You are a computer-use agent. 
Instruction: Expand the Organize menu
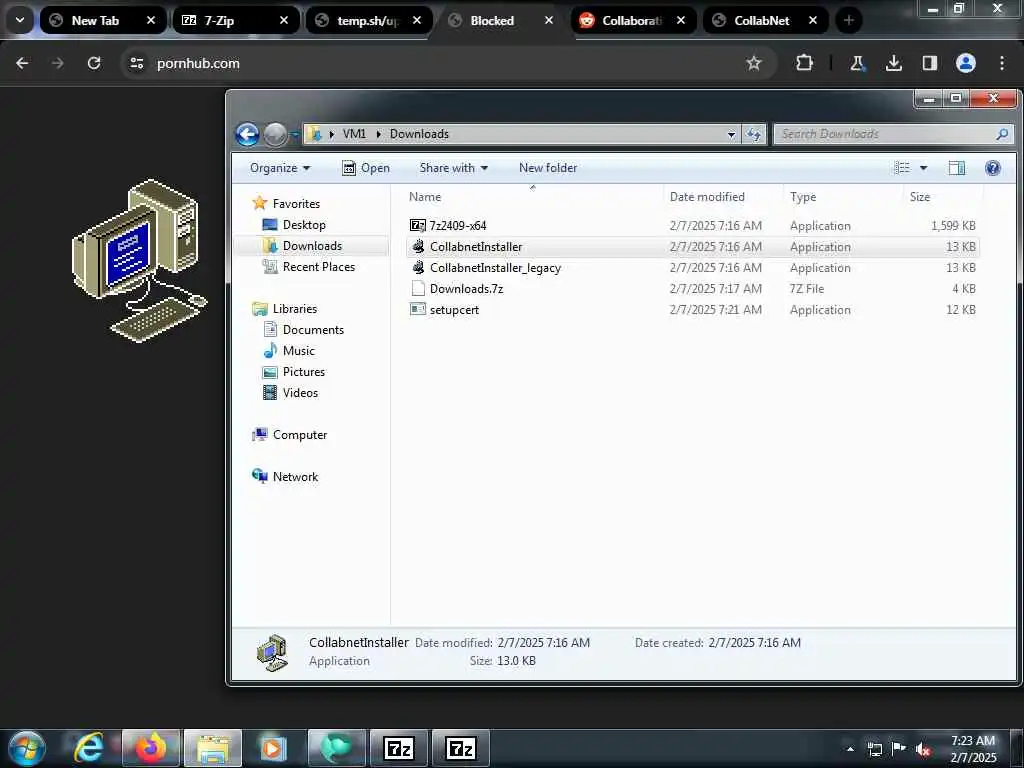point(280,168)
